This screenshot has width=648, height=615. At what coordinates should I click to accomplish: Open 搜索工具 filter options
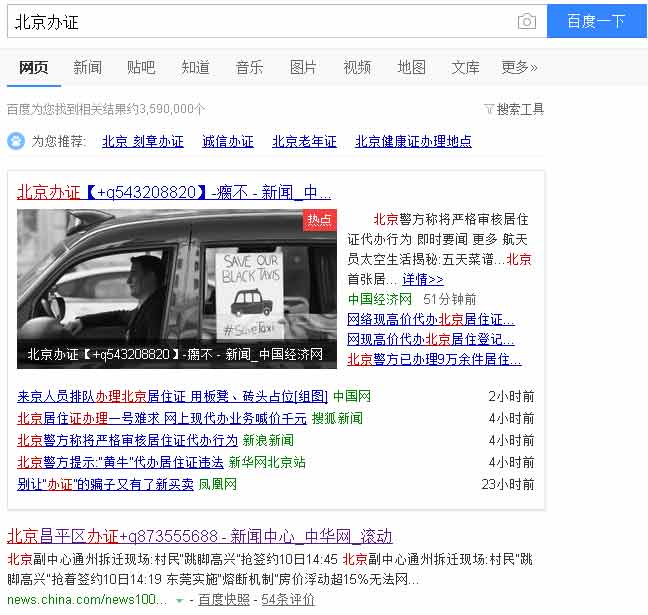514,109
